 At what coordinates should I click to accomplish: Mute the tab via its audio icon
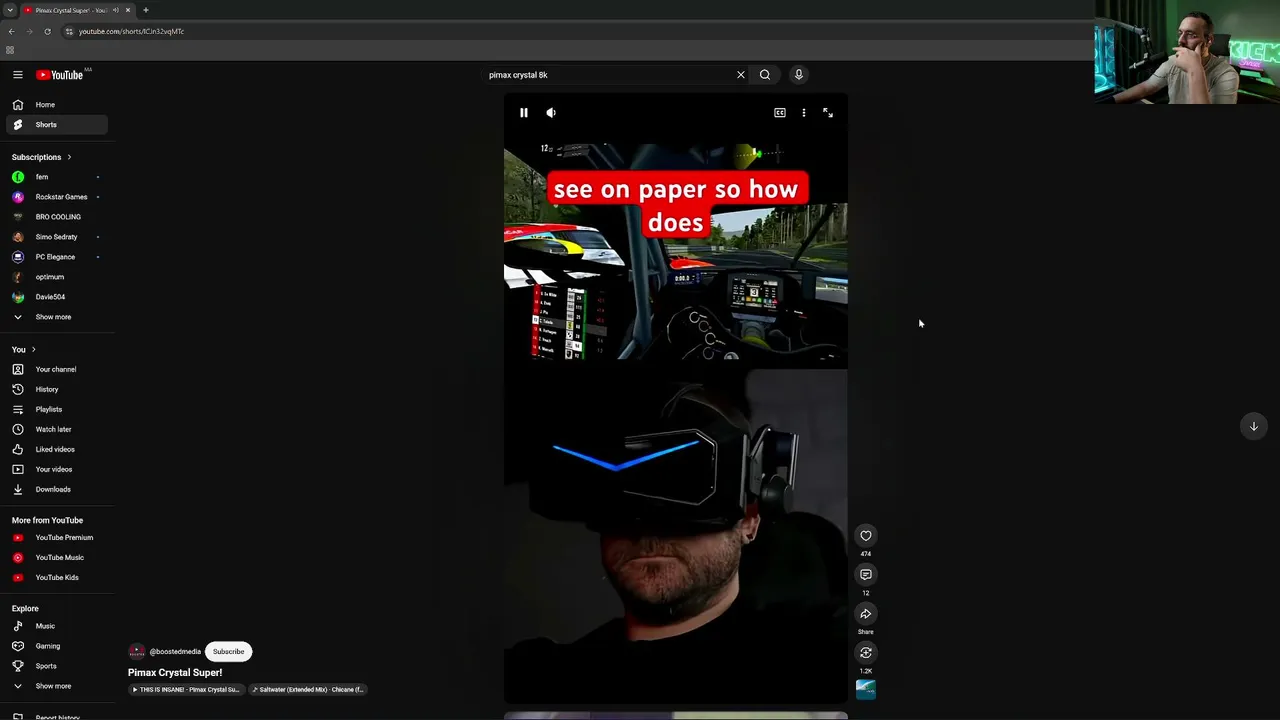tap(116, 10)
